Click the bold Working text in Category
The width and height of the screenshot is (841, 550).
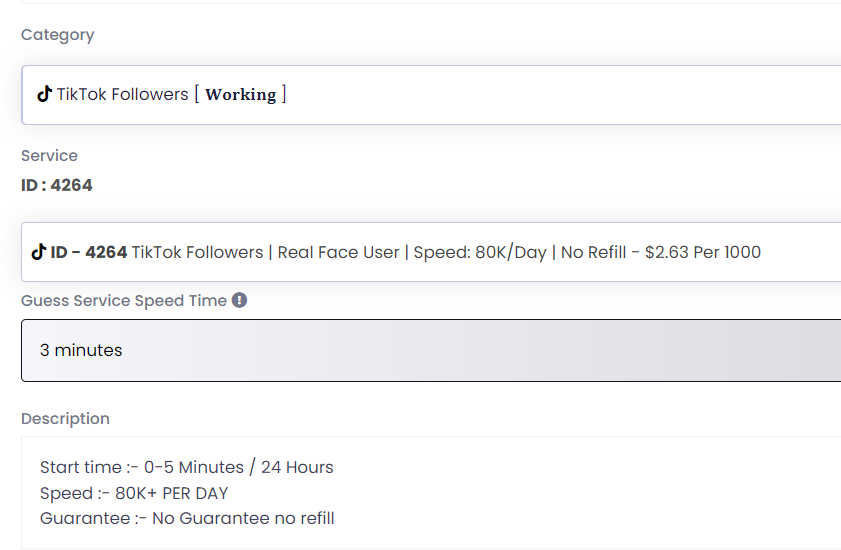(241, 94)
